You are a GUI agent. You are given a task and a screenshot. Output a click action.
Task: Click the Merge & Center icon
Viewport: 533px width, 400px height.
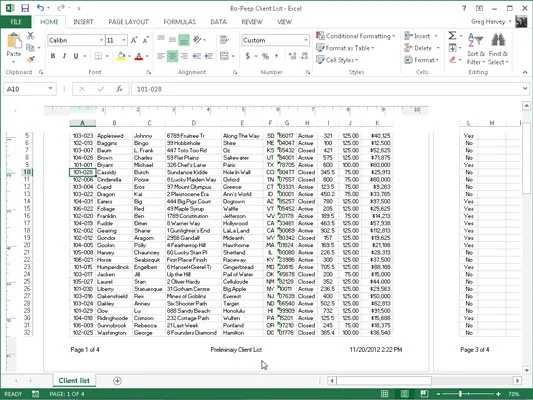224,56
